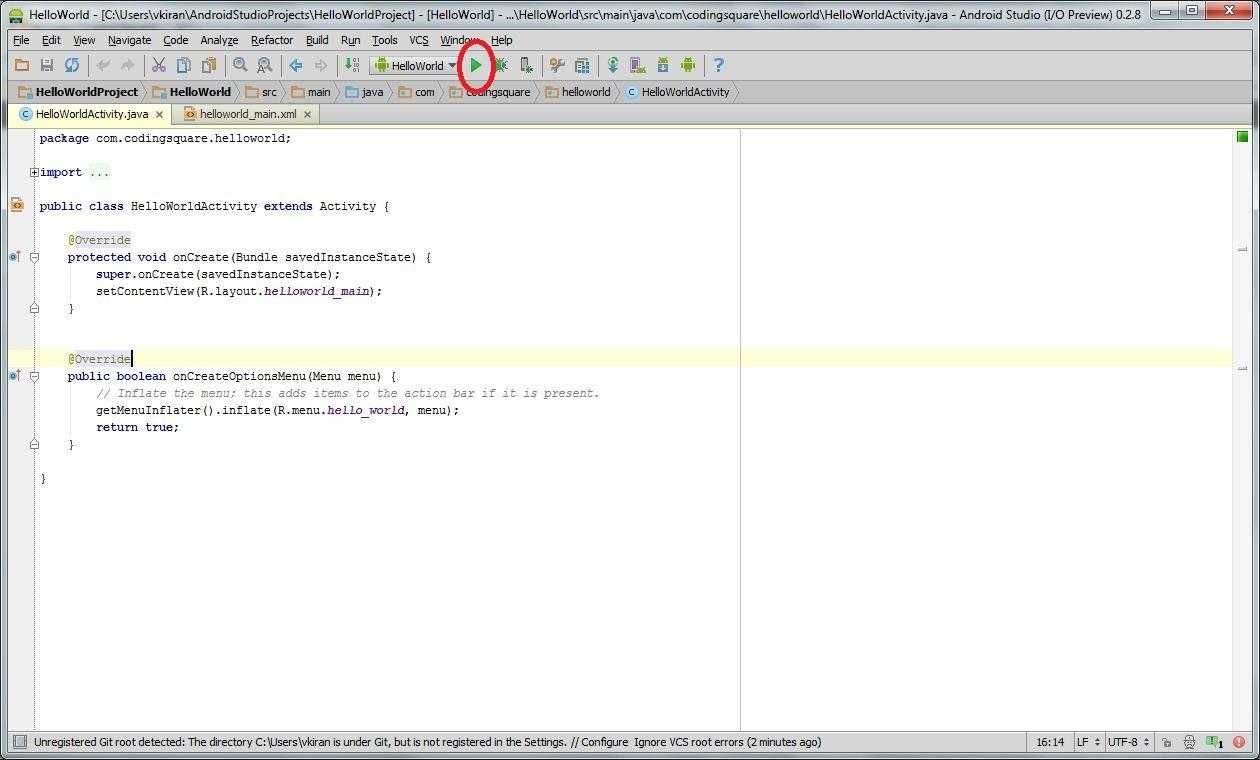This screenshot has width=1260, height=760.
Task: Click the helloworld breadcrumb folder
Action: [x=578, y=92]
